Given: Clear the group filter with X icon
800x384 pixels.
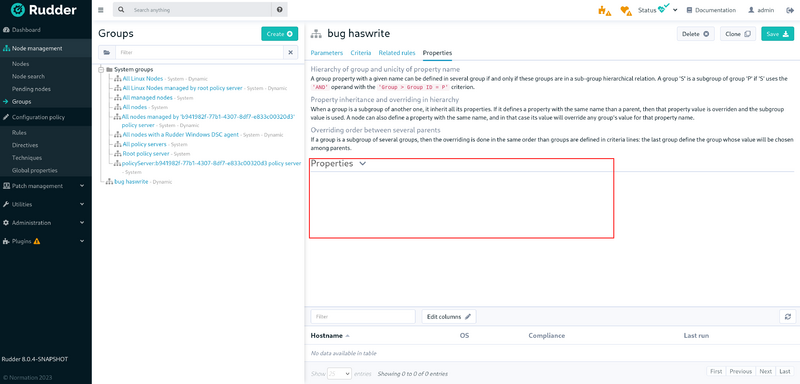Looking at the screenshot, I should (x=290, y=53).
